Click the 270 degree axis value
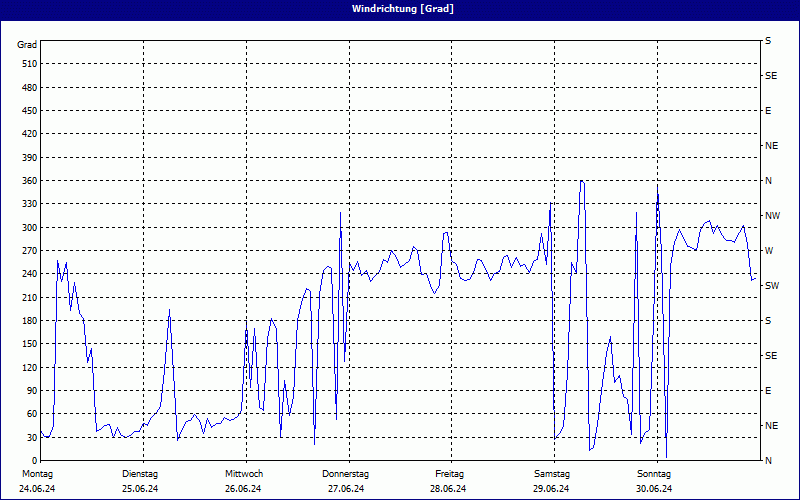This screenshot has width=800, height=500. (27, 251)
